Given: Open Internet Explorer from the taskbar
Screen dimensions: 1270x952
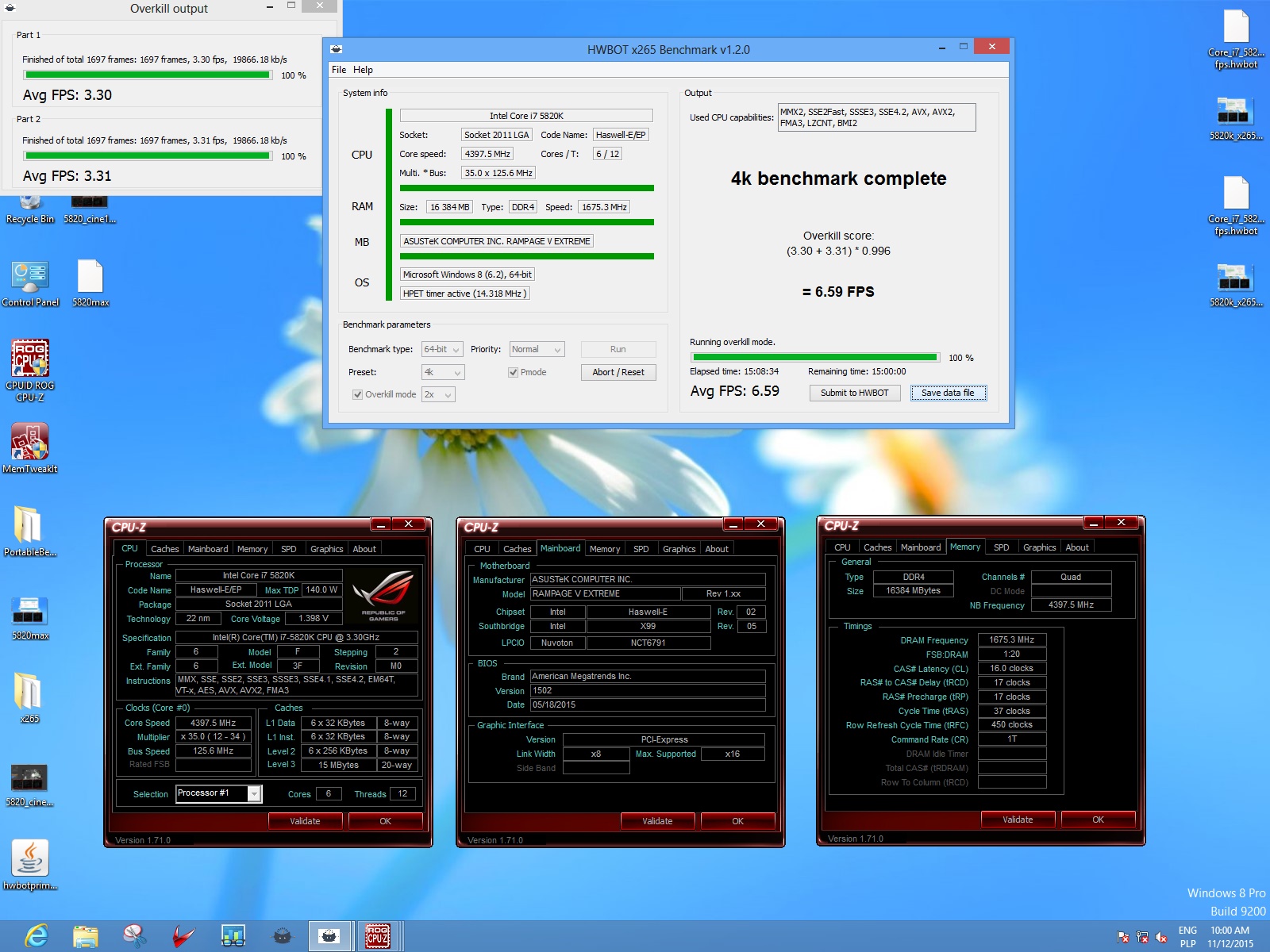Looking at the screenshot, I should point(36,936).
